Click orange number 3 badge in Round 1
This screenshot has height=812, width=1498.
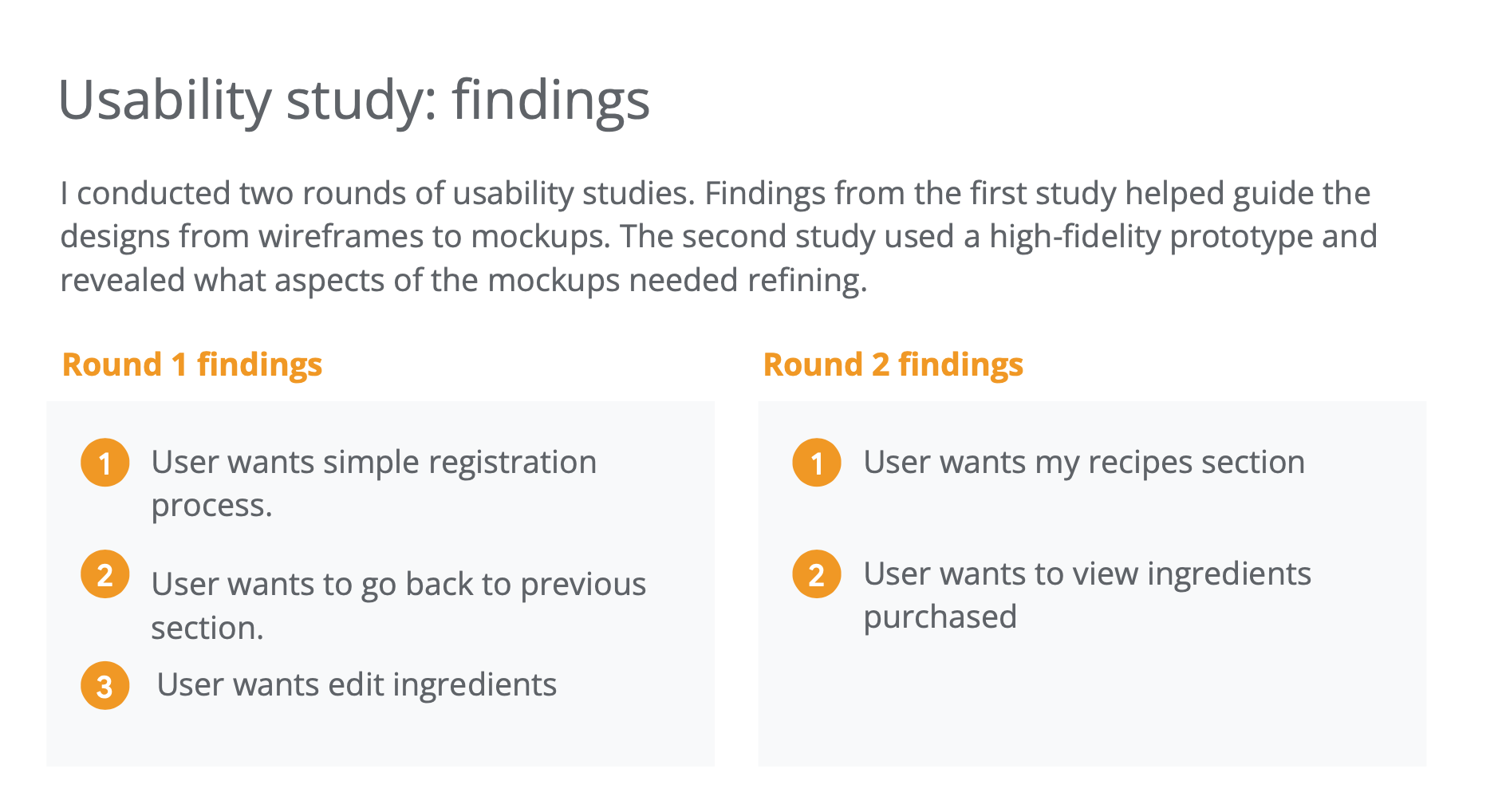coord(104,686)
